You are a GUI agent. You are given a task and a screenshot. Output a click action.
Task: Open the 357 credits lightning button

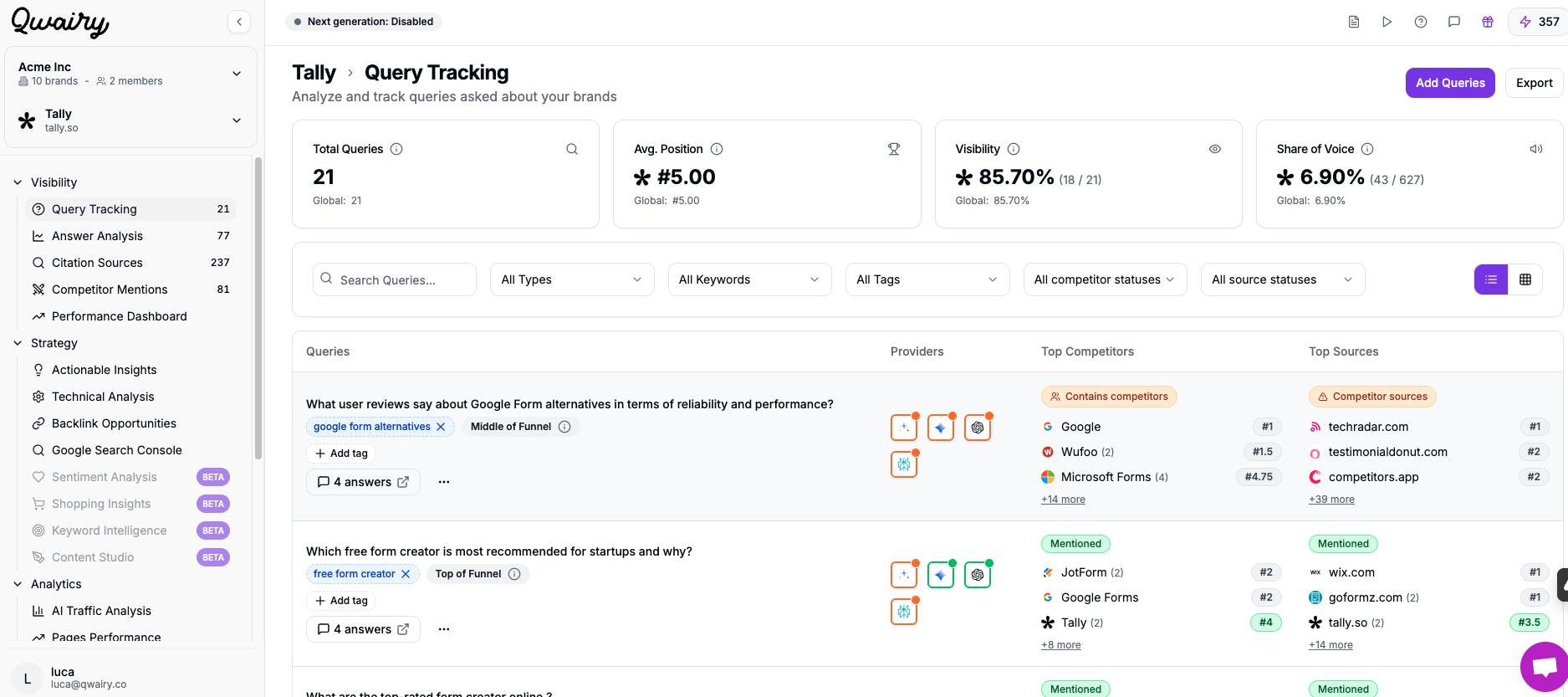pyautogui.click(x=1539, y=22)
